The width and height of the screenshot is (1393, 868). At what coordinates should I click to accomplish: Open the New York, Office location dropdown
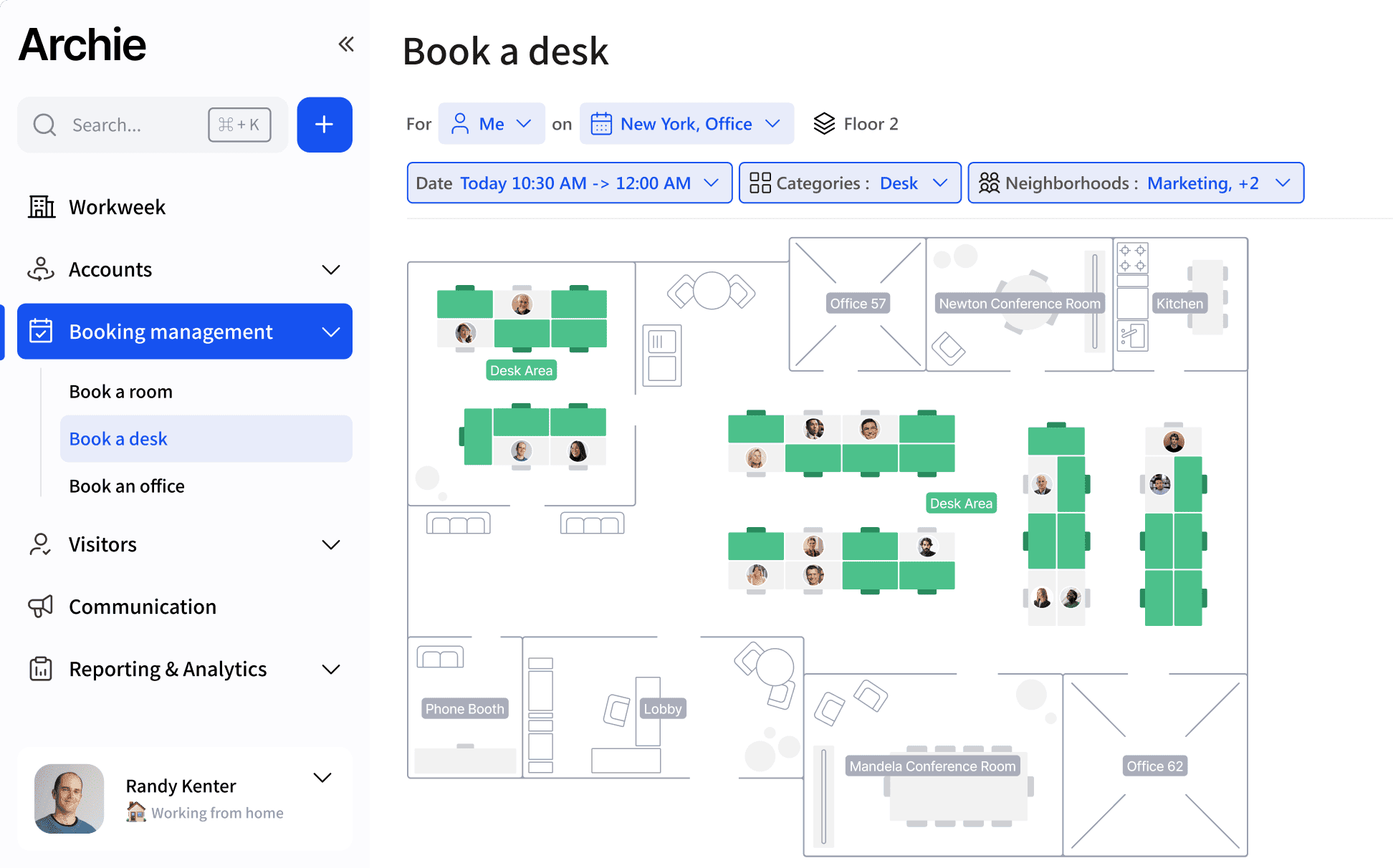click(x=686, y=123)
